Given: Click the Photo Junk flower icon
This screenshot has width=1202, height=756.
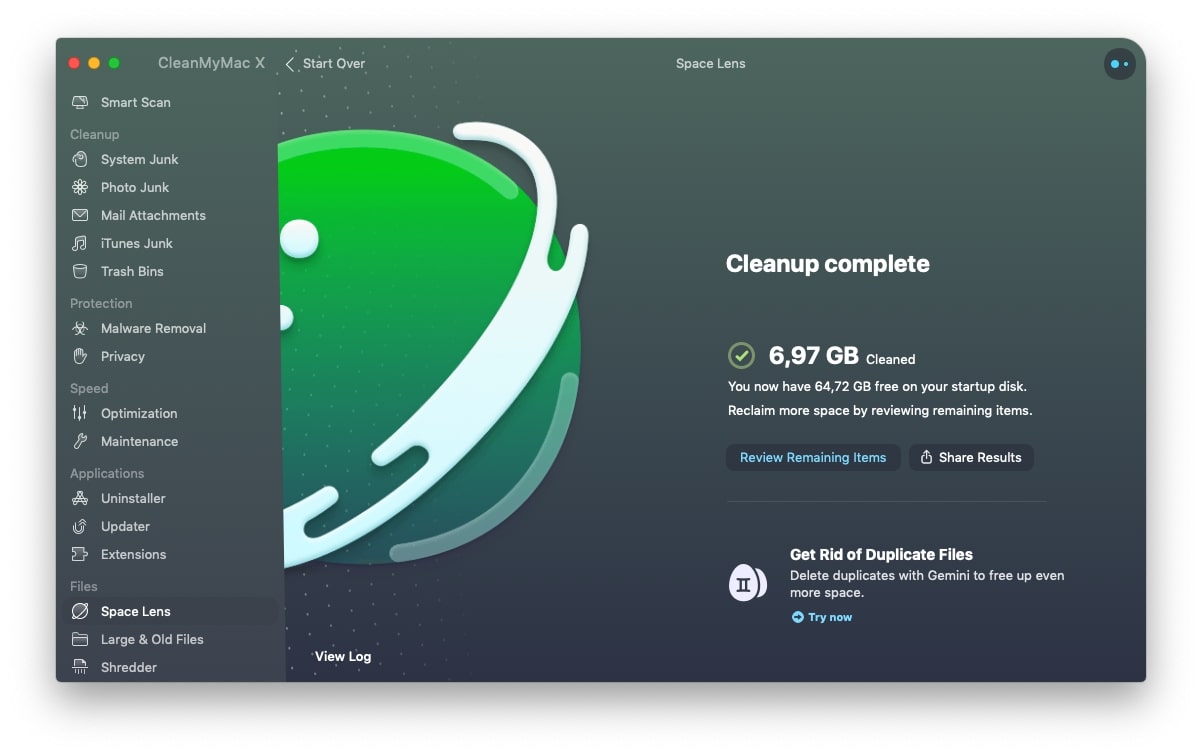Looking at the screenshot, I should tap(80, 187).
